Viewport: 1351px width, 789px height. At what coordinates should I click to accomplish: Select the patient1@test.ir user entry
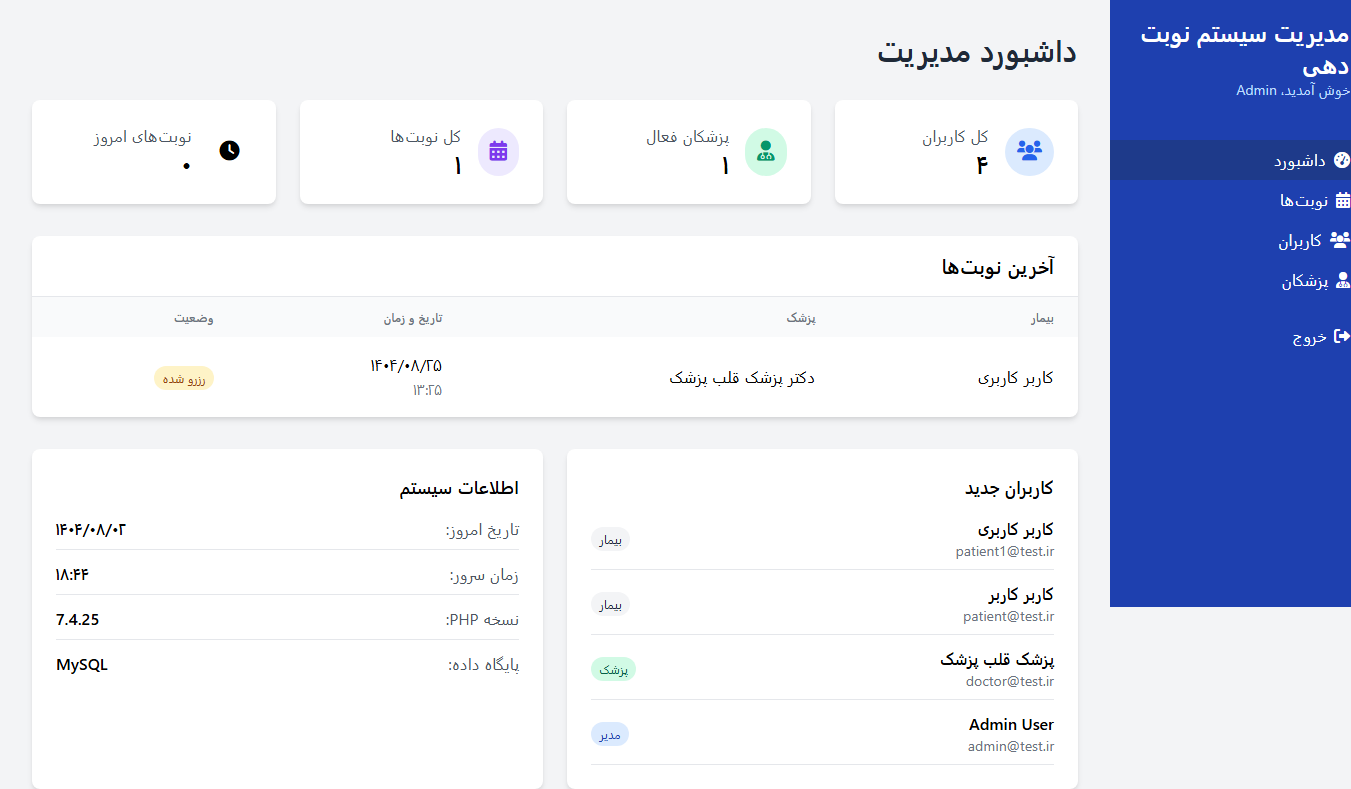1004,551
